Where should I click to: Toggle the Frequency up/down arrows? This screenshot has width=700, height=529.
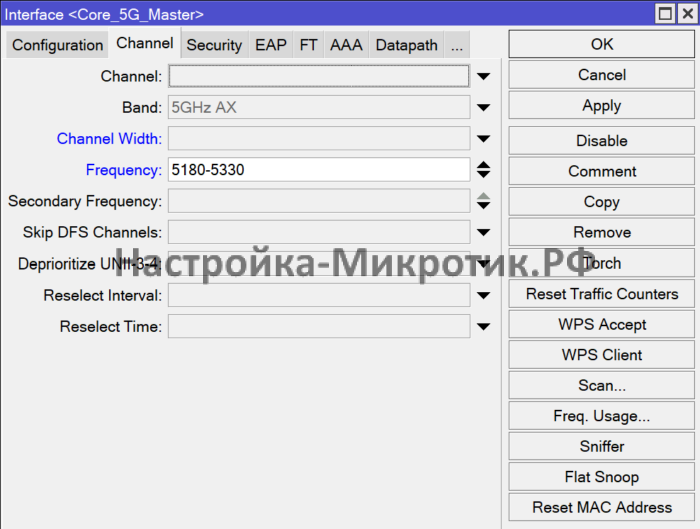(483, 170)
